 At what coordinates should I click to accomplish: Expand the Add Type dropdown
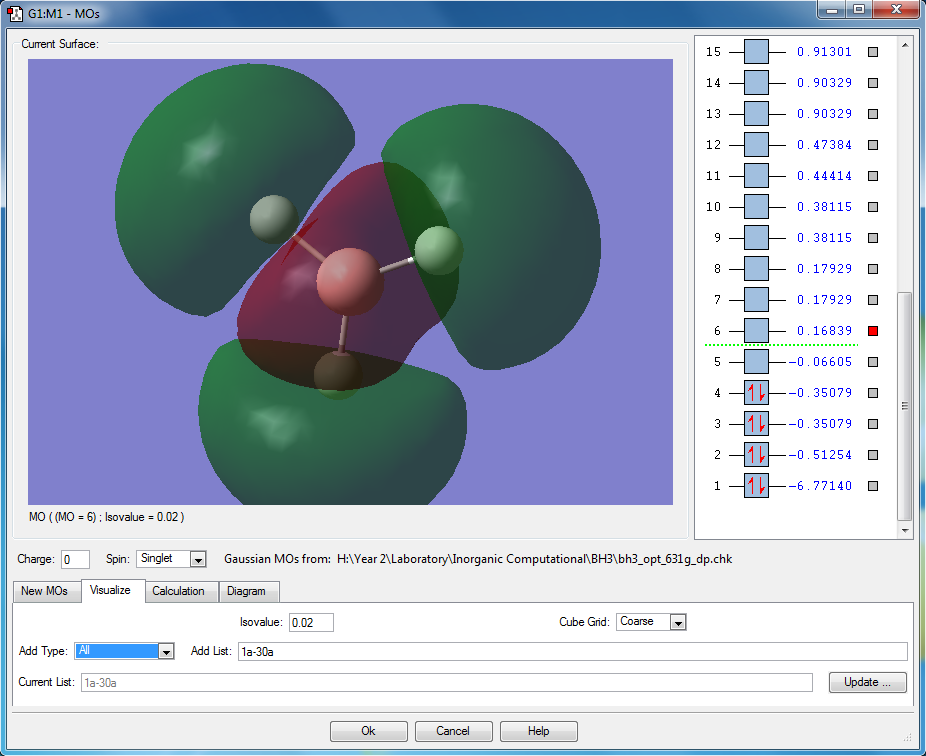coord(166,651)
